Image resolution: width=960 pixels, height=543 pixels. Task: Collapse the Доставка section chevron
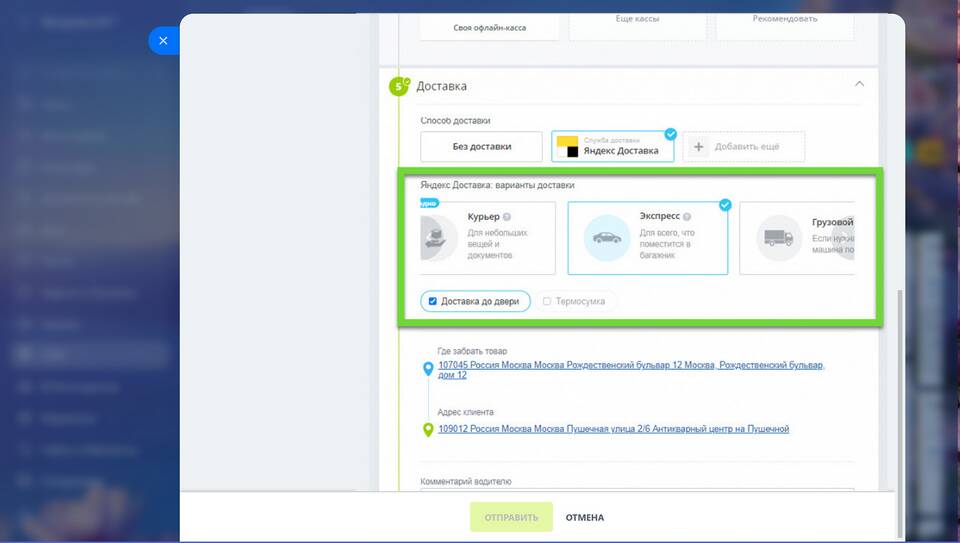(859, 85)
